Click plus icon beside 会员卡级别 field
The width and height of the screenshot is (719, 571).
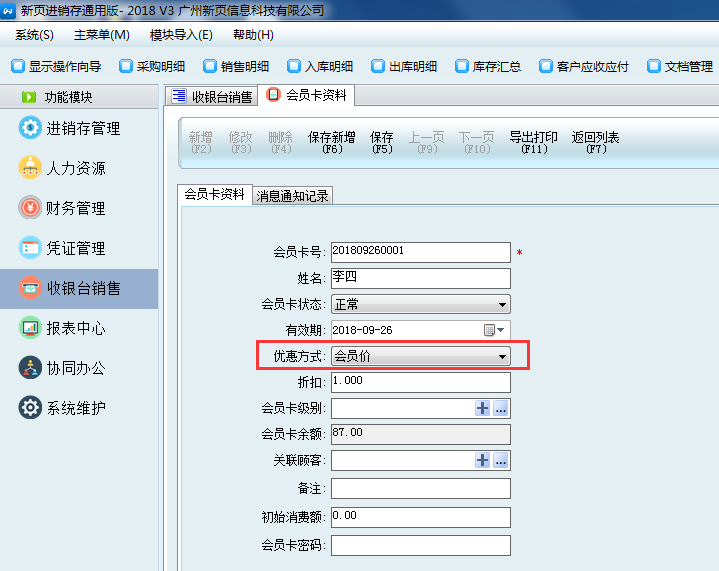tap(483, 408)
